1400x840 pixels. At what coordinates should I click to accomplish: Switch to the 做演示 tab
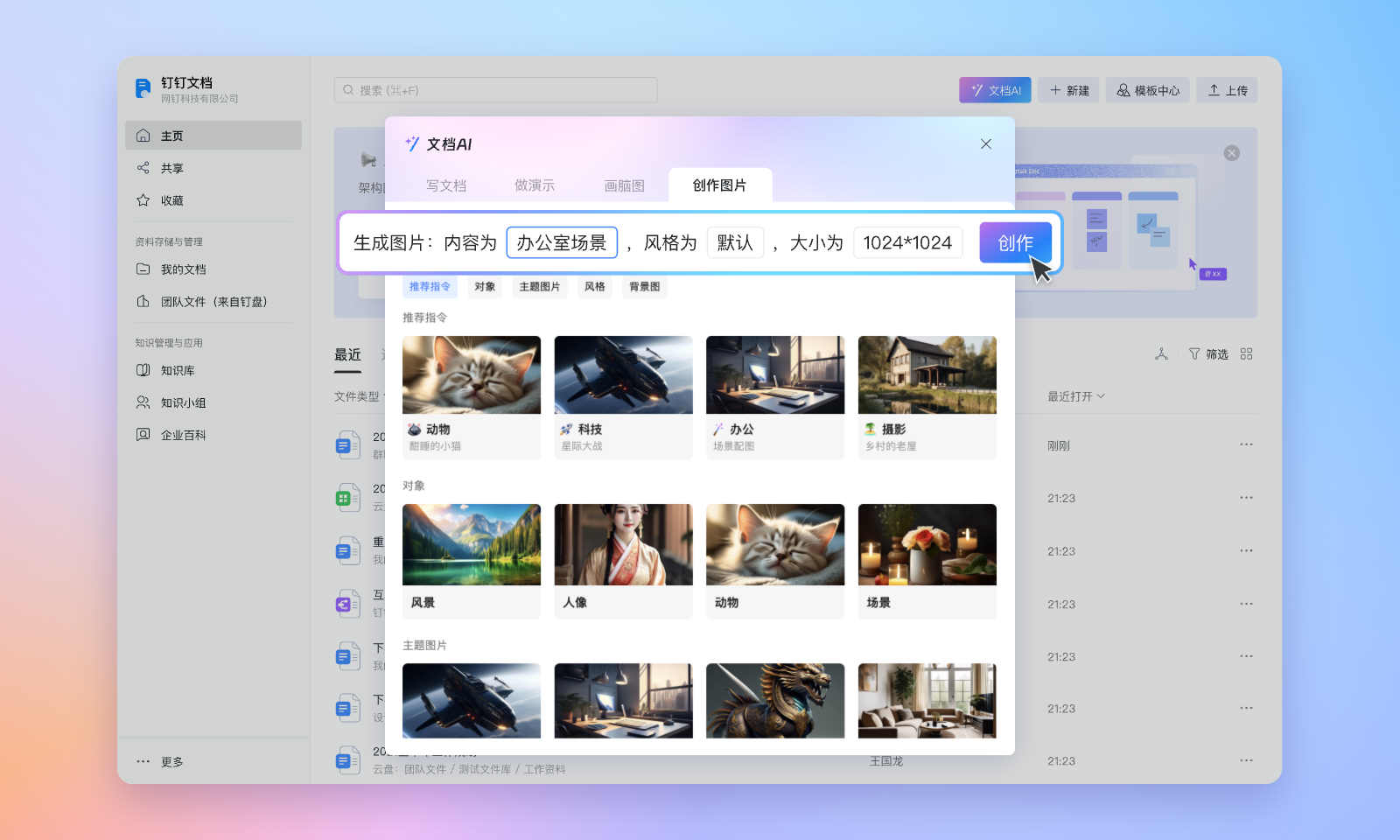[535, 185]
